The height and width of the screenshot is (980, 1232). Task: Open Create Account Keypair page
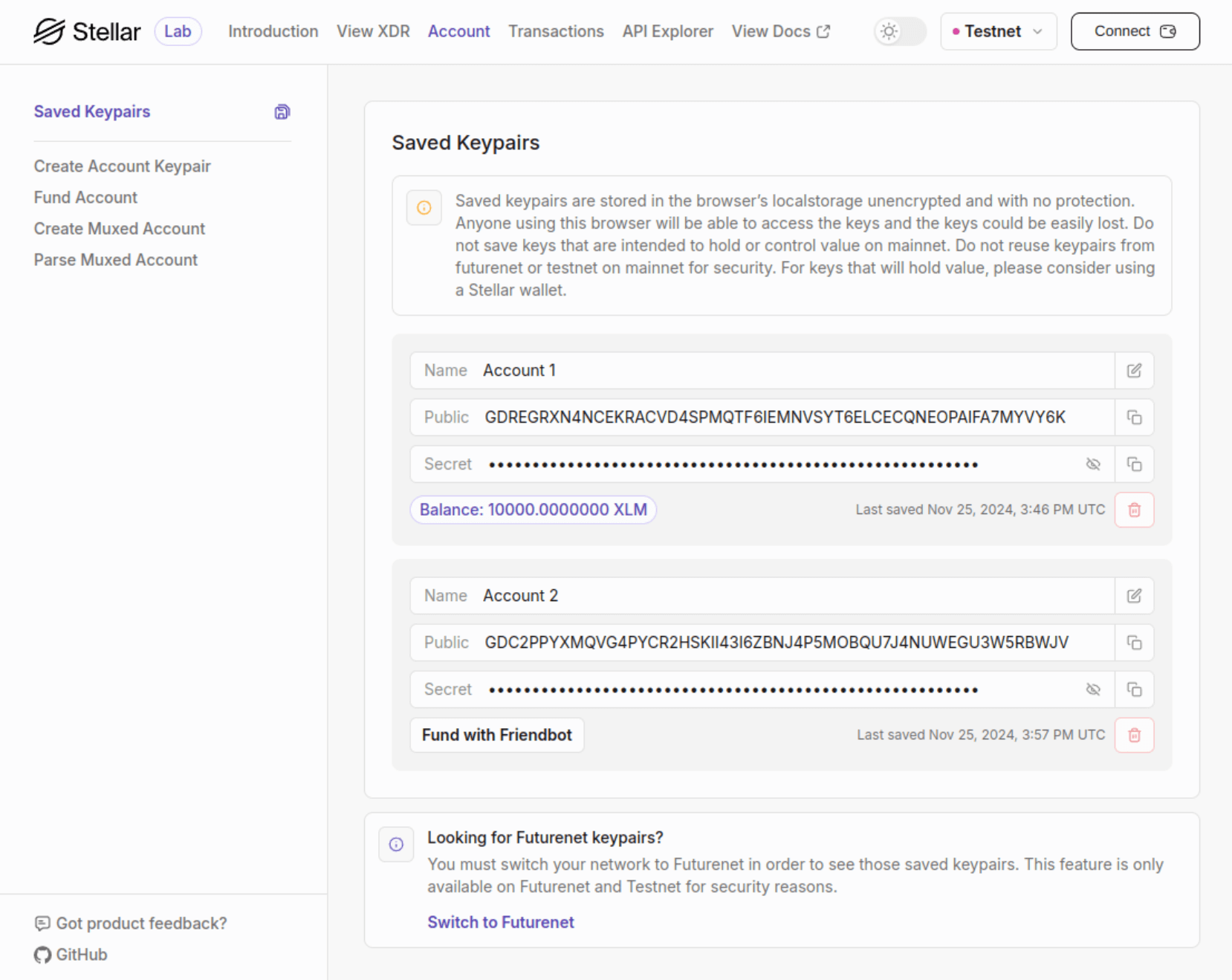[x=122, y=166]
